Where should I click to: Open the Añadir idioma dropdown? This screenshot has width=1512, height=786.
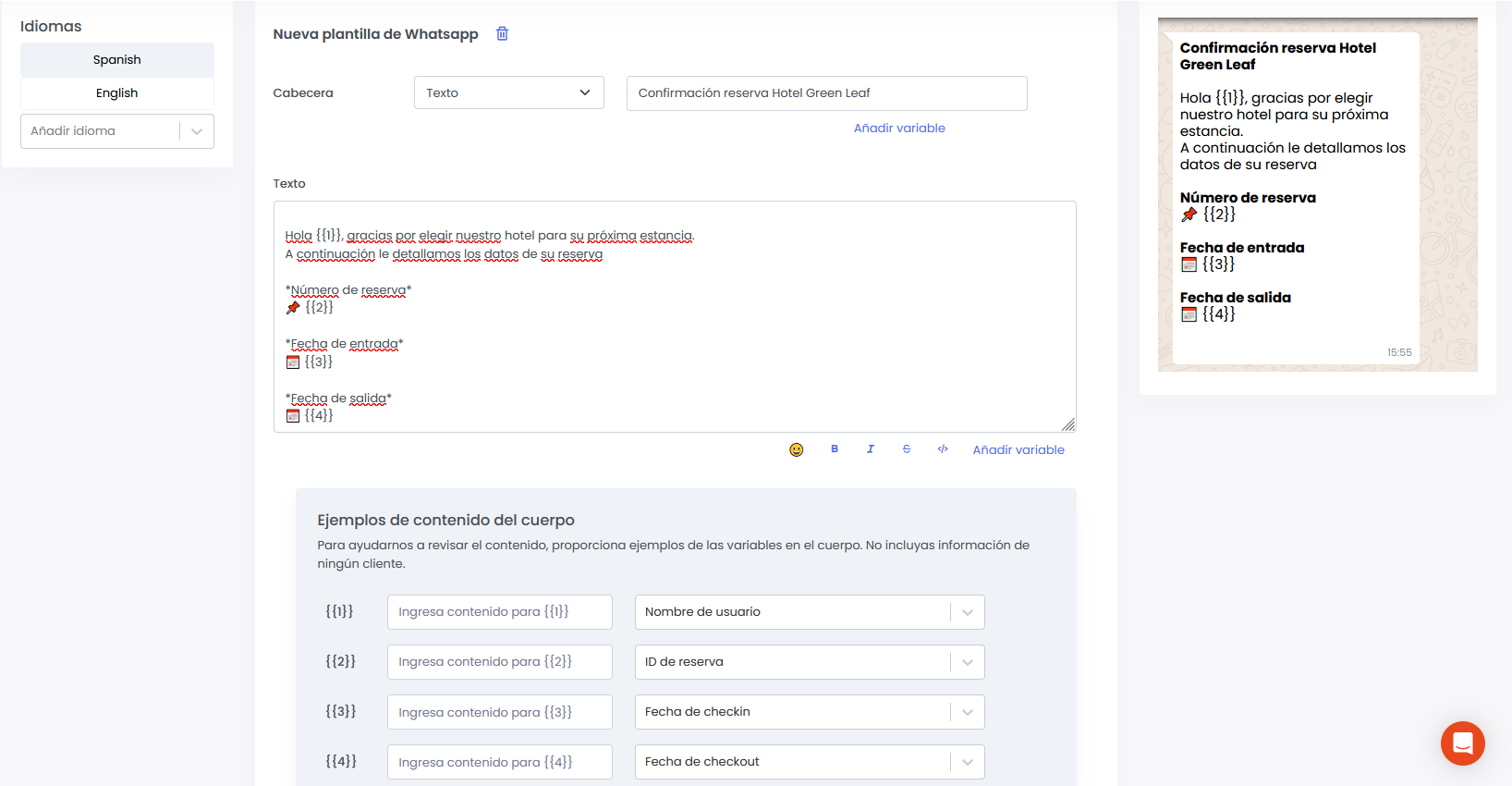click(x=117, y=131)
